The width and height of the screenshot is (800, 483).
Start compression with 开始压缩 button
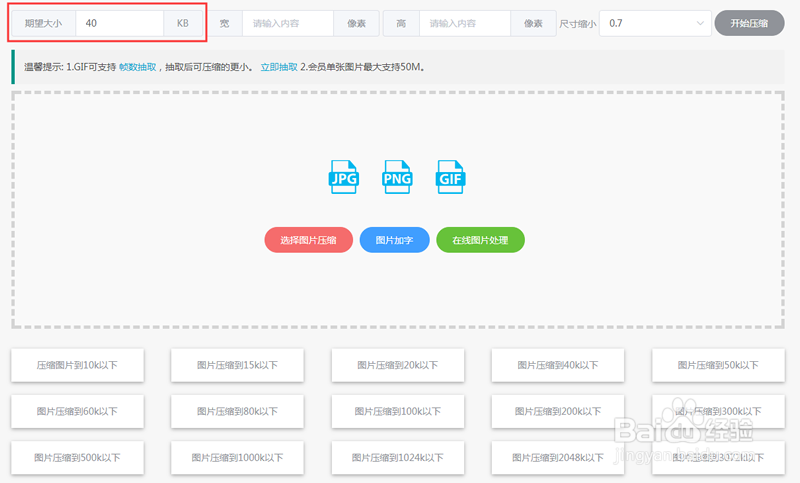tap(749, 23)
